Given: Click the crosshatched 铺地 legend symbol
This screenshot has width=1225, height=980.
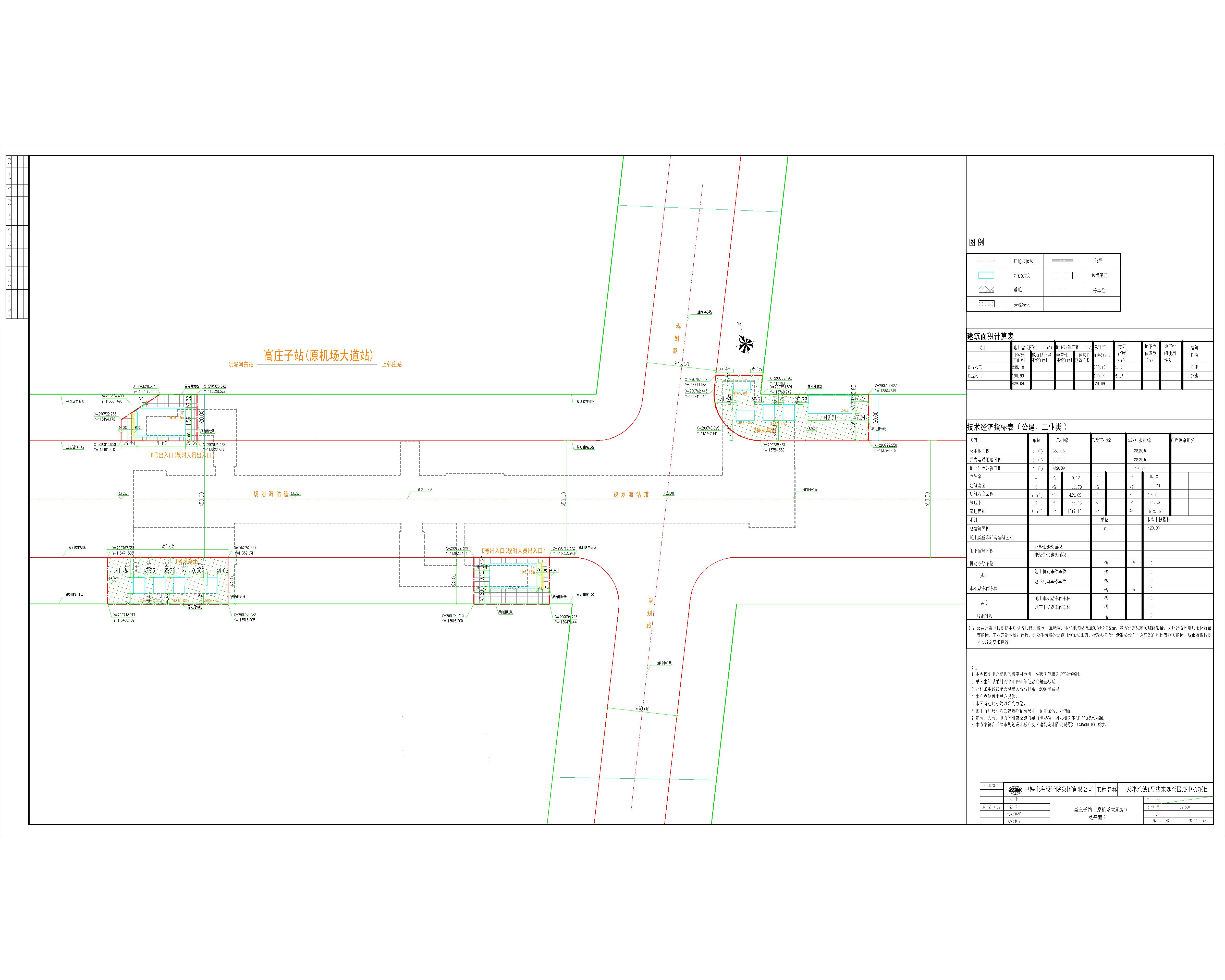Looking at the screenshot, I should click(x=986, y=290).
